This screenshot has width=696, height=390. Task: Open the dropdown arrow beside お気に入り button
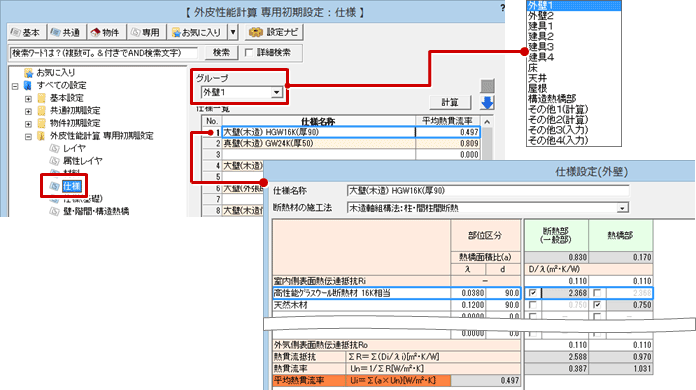pyautogui.click(x=233, y=32)
